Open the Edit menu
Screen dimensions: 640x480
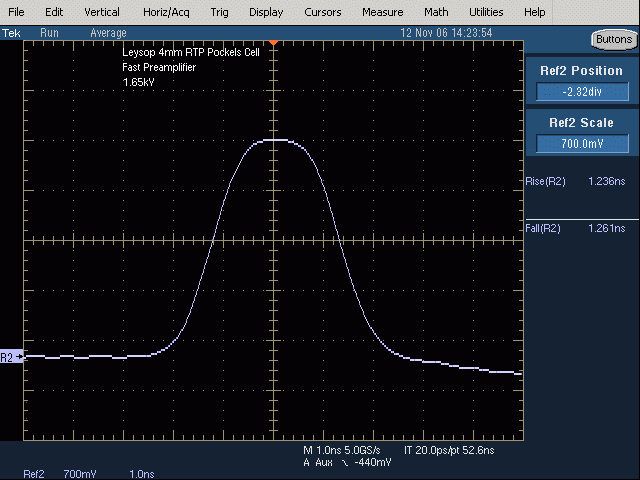tap(54, 12)
